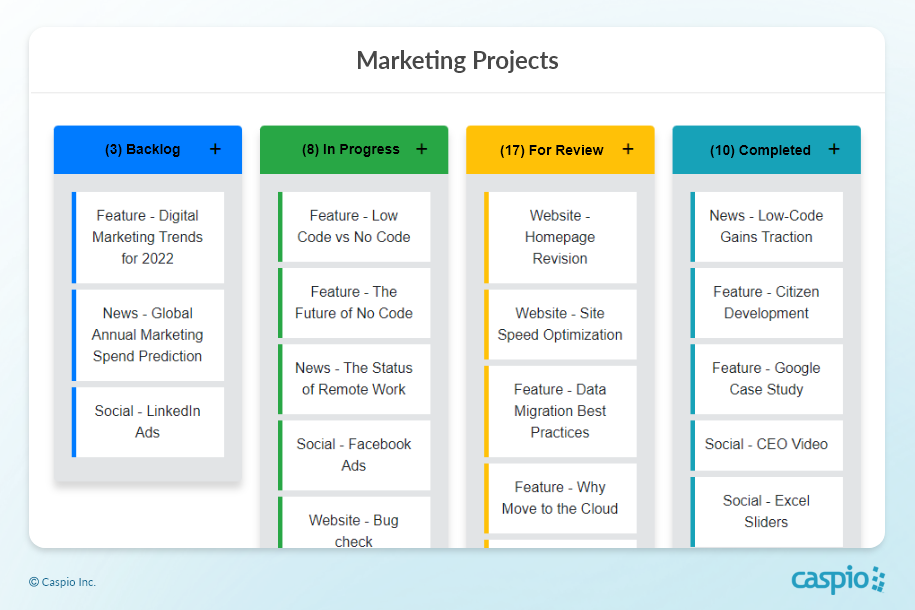Select the For Review column header
Viewport: 915px width, 610px height.
click(551, 150)
